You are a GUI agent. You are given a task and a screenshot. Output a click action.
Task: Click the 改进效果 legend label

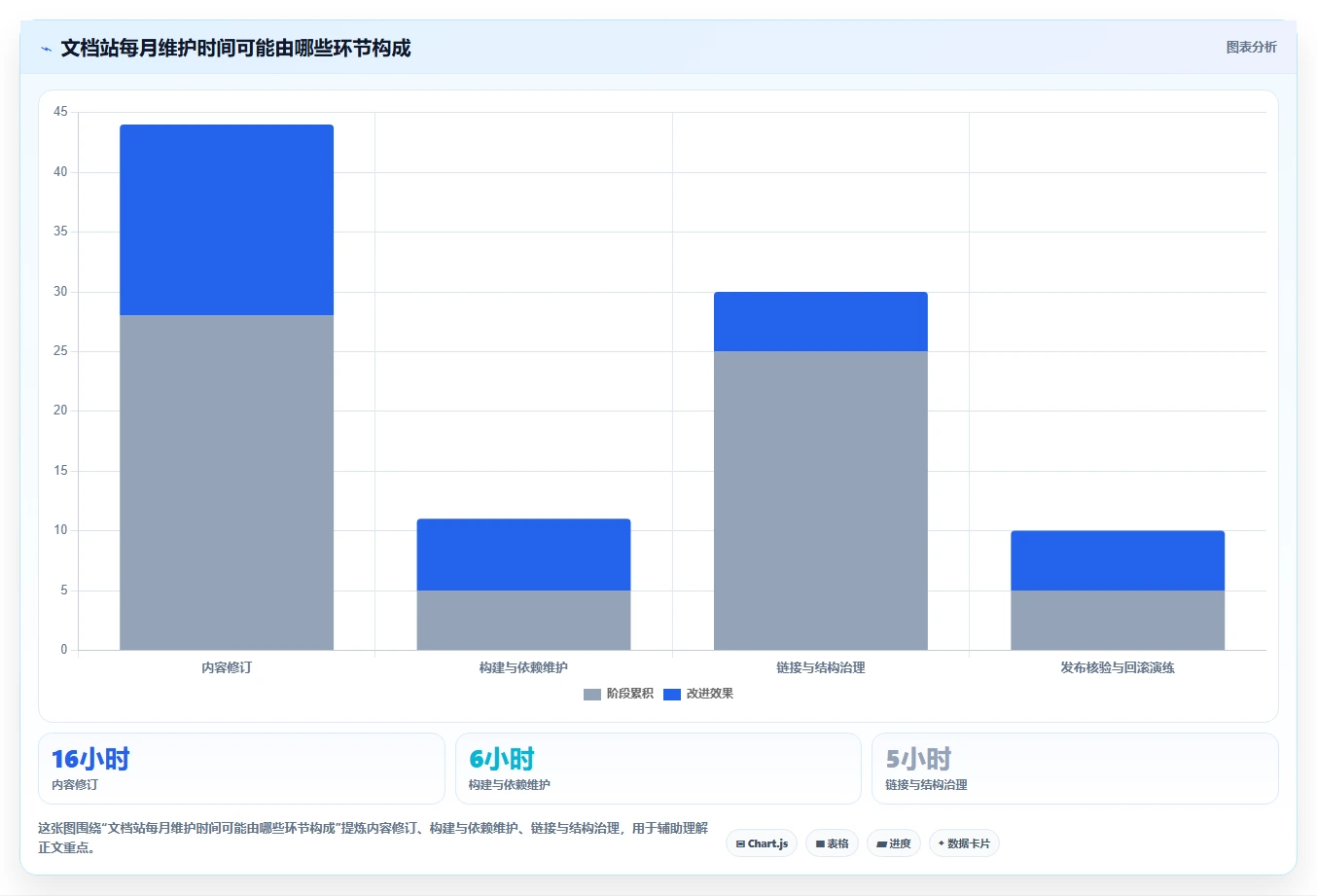tap(709, 694)
